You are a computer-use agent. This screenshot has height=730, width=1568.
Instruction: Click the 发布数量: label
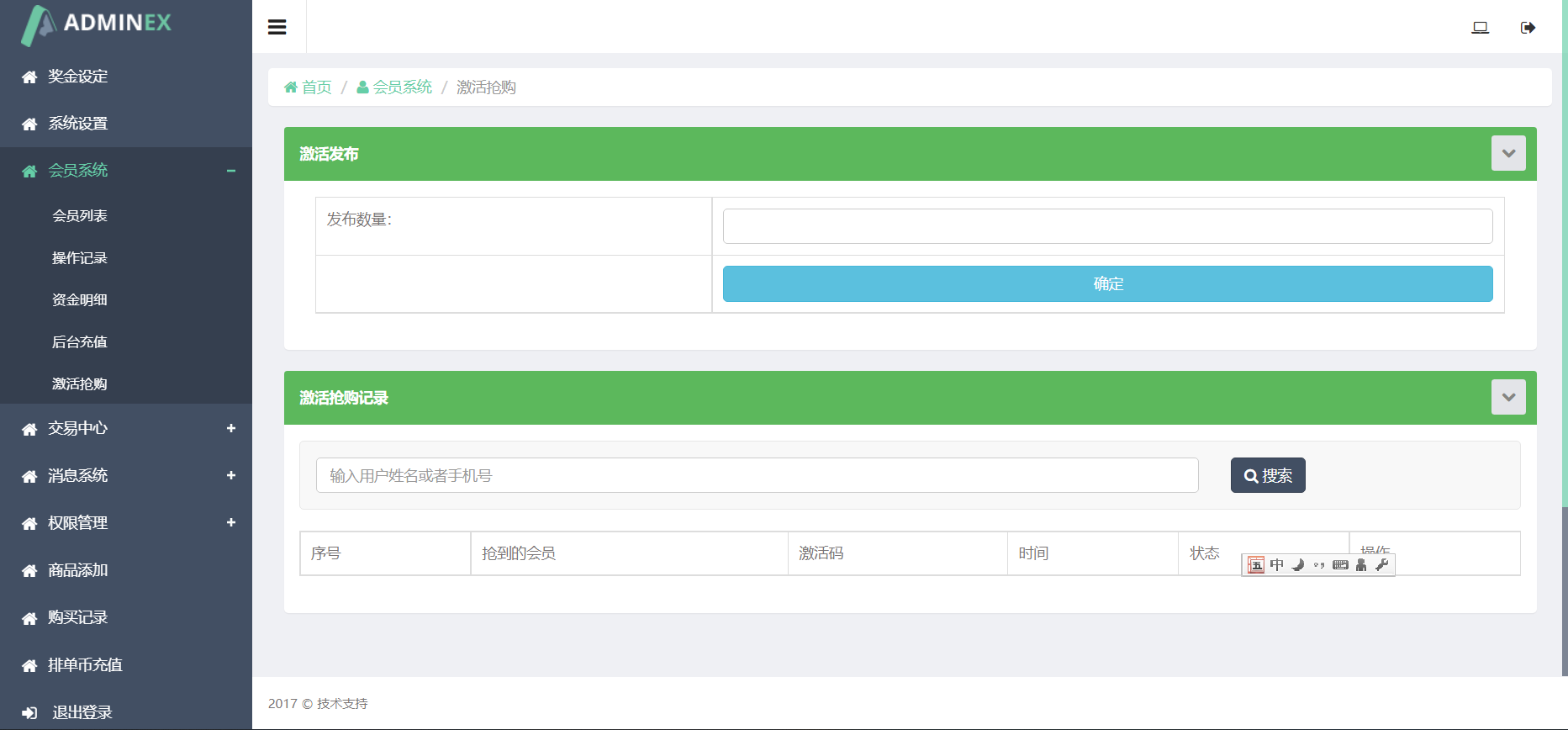(359, 220)
